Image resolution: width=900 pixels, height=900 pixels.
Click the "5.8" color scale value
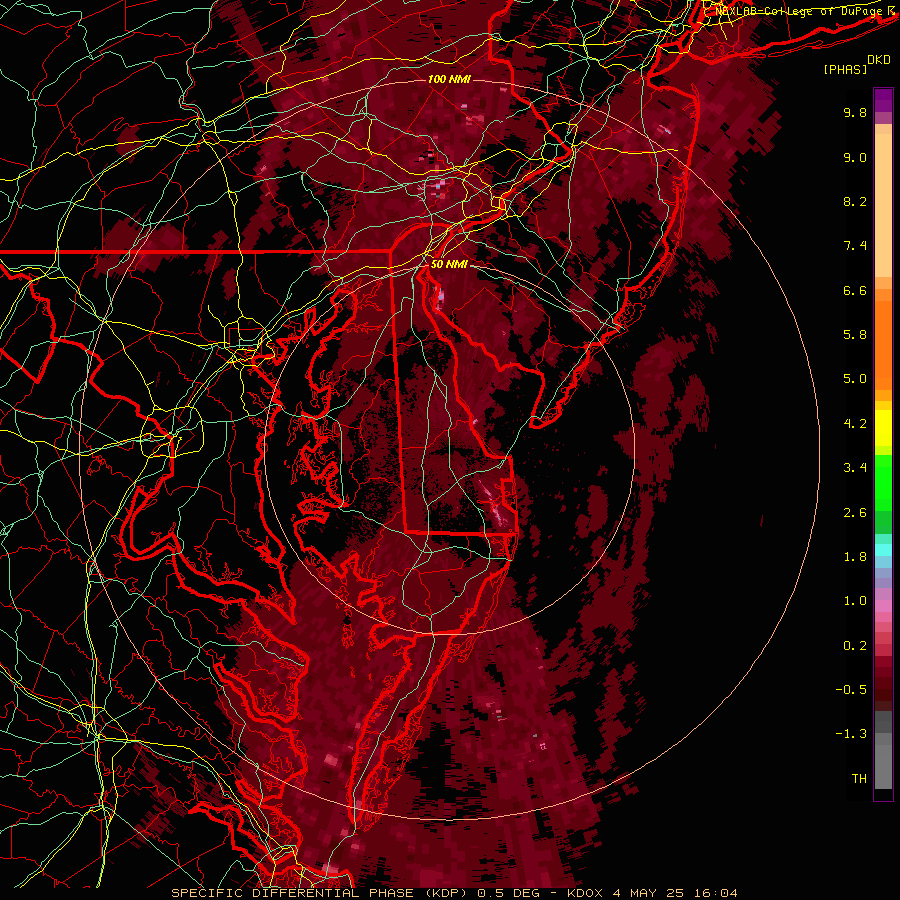click(855, 335)
